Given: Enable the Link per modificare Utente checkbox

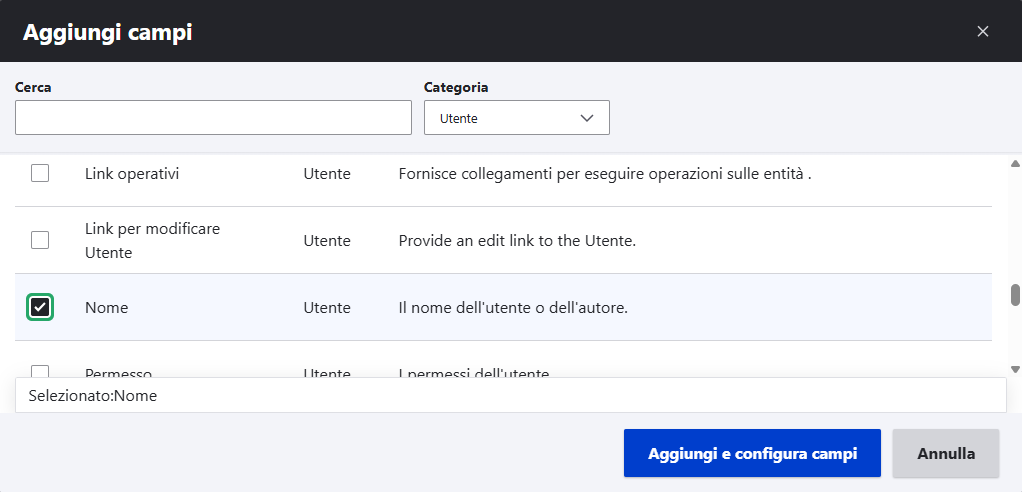Looking at the screenshot, I should [40, 240].
